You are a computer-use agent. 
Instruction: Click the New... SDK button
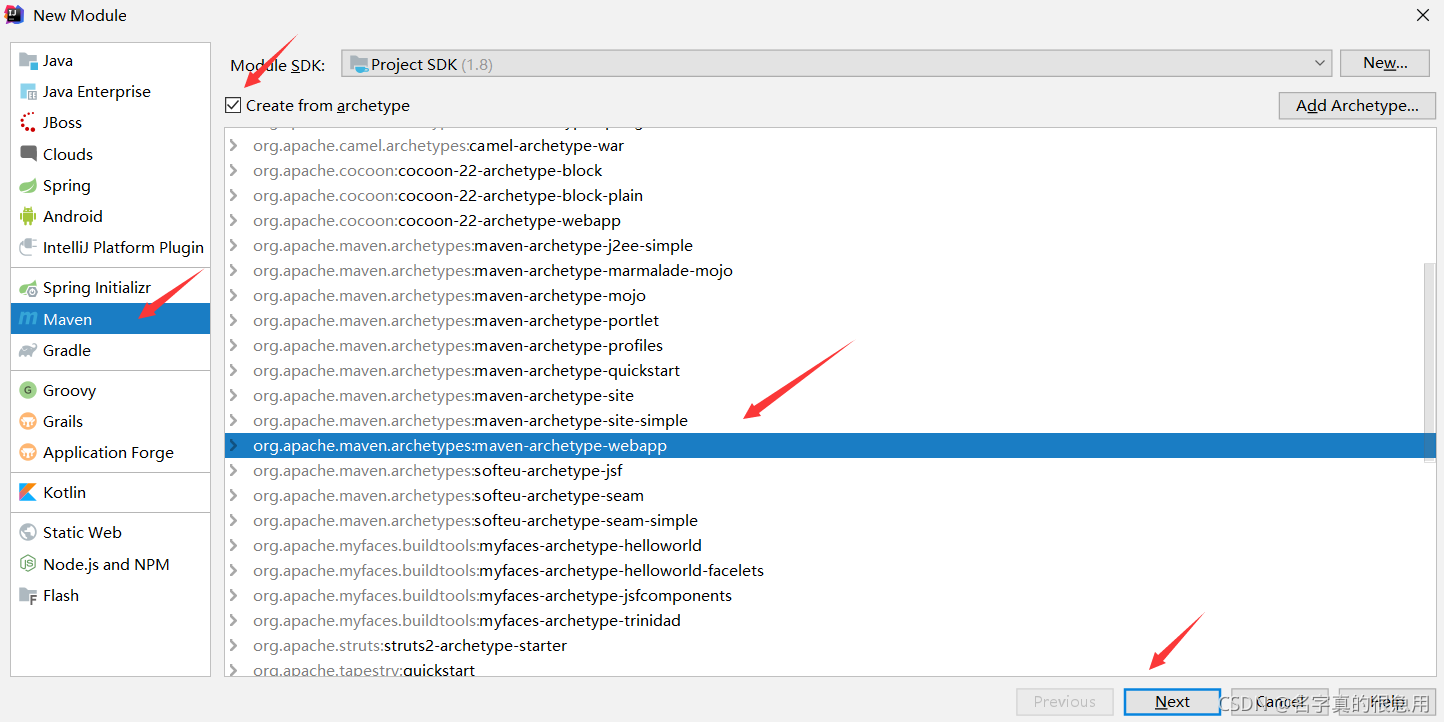click(1385, 63)
